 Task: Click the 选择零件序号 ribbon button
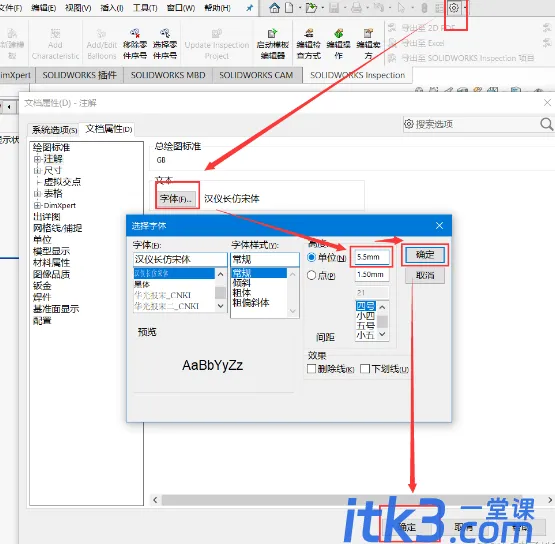(165, 44)
